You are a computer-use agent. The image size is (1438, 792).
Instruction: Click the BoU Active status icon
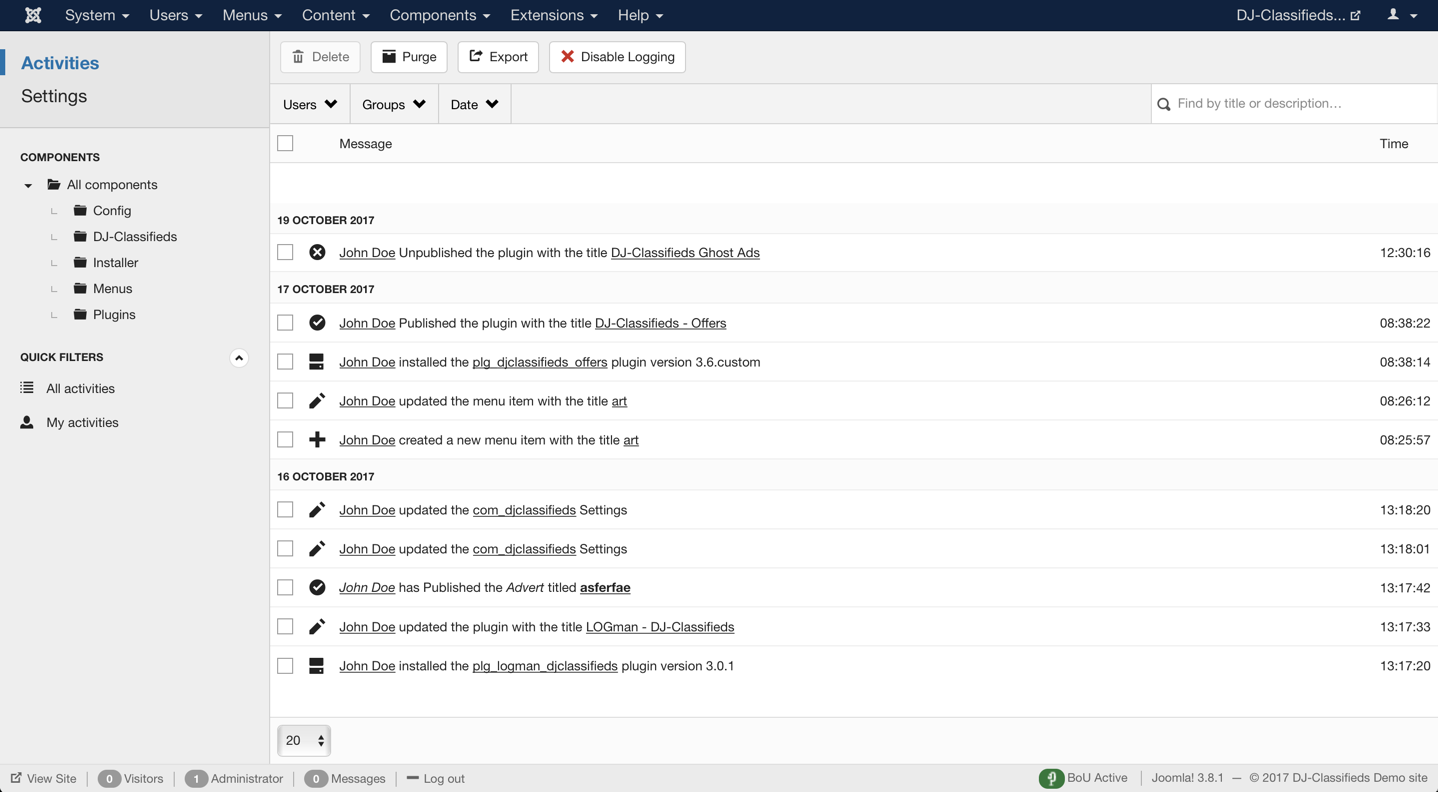(1051, 778)
